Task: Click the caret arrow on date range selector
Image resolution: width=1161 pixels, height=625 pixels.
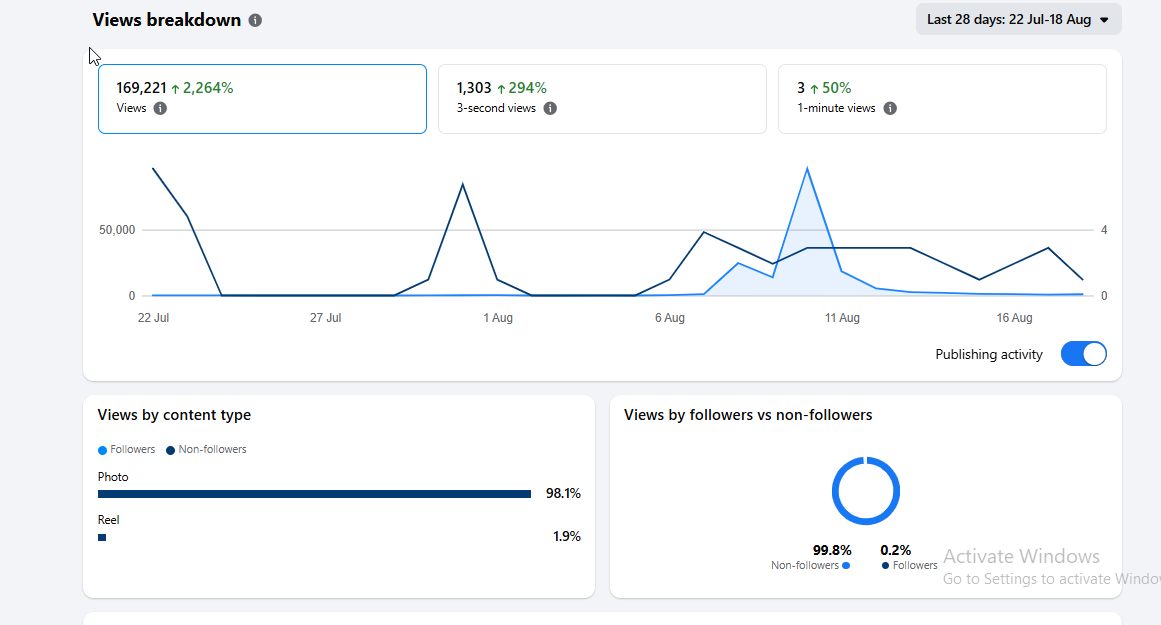Action: click(1104, 20)
